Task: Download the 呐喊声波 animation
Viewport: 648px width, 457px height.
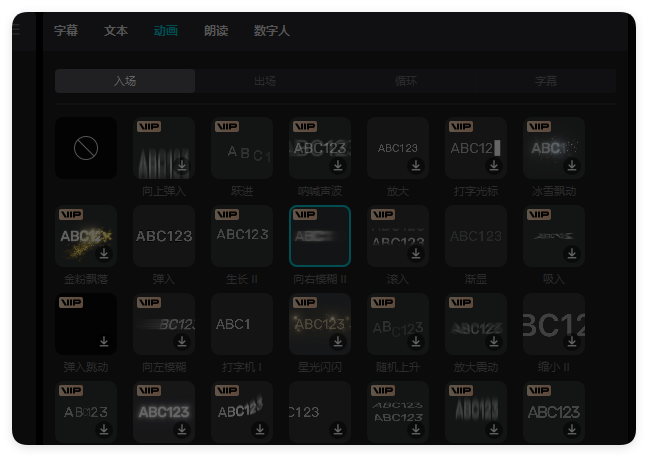Action: point(338,166)
